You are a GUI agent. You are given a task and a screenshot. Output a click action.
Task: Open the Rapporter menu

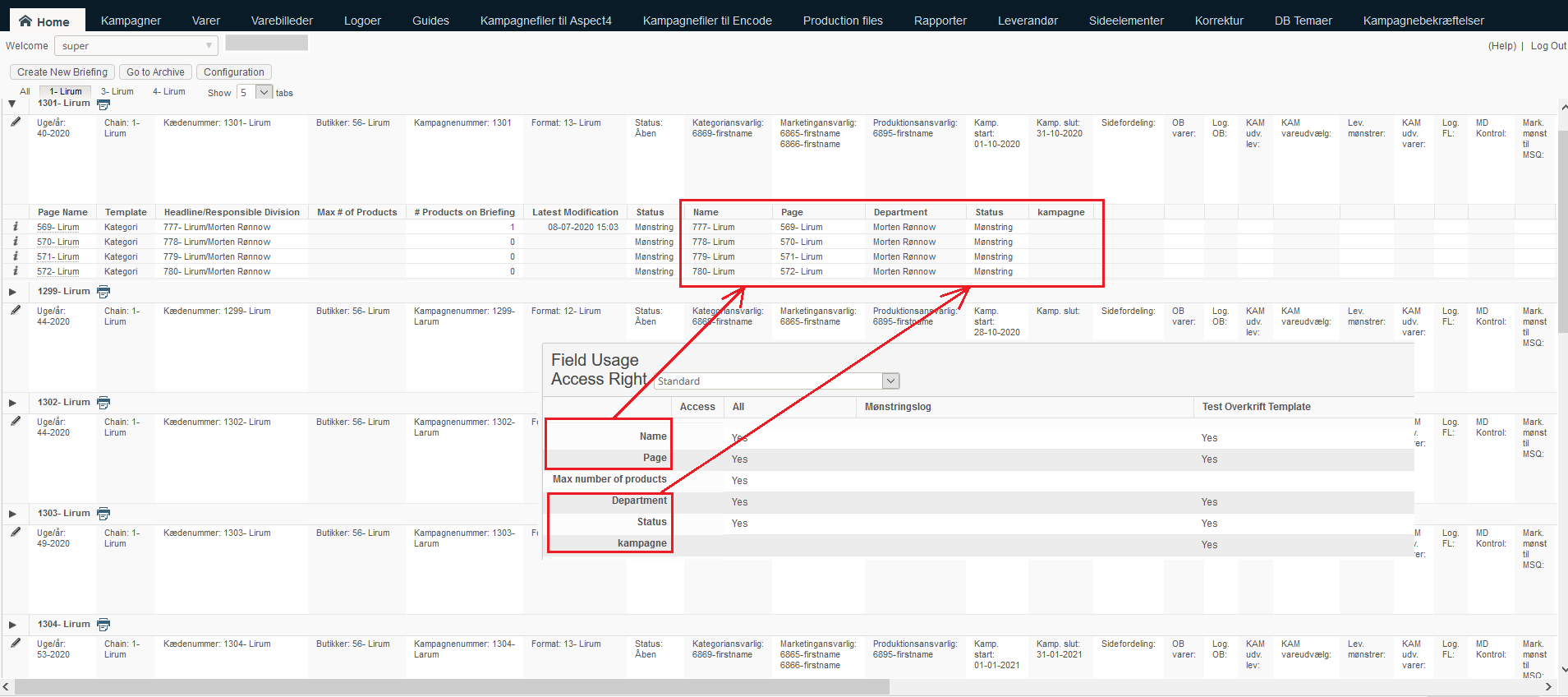940,21
